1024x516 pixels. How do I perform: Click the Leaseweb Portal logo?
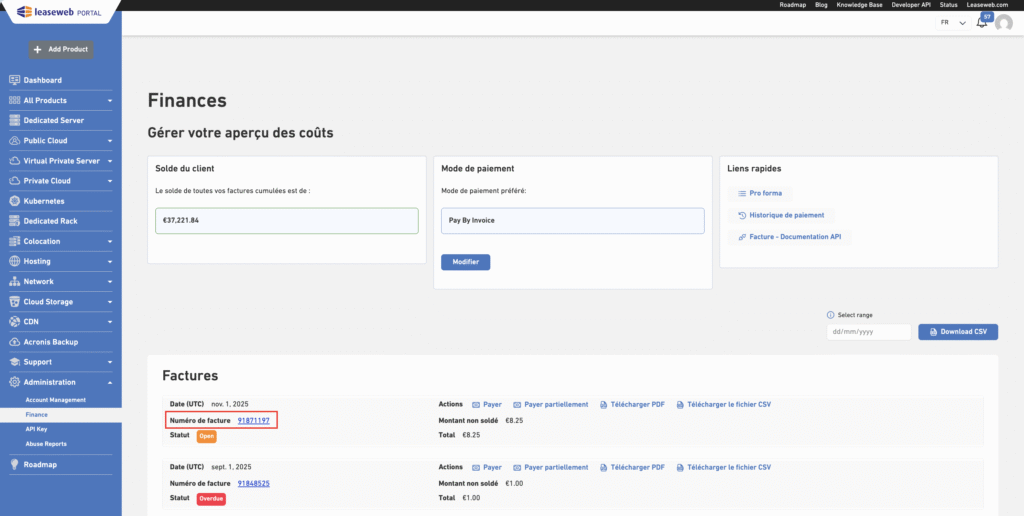point(59,11)
